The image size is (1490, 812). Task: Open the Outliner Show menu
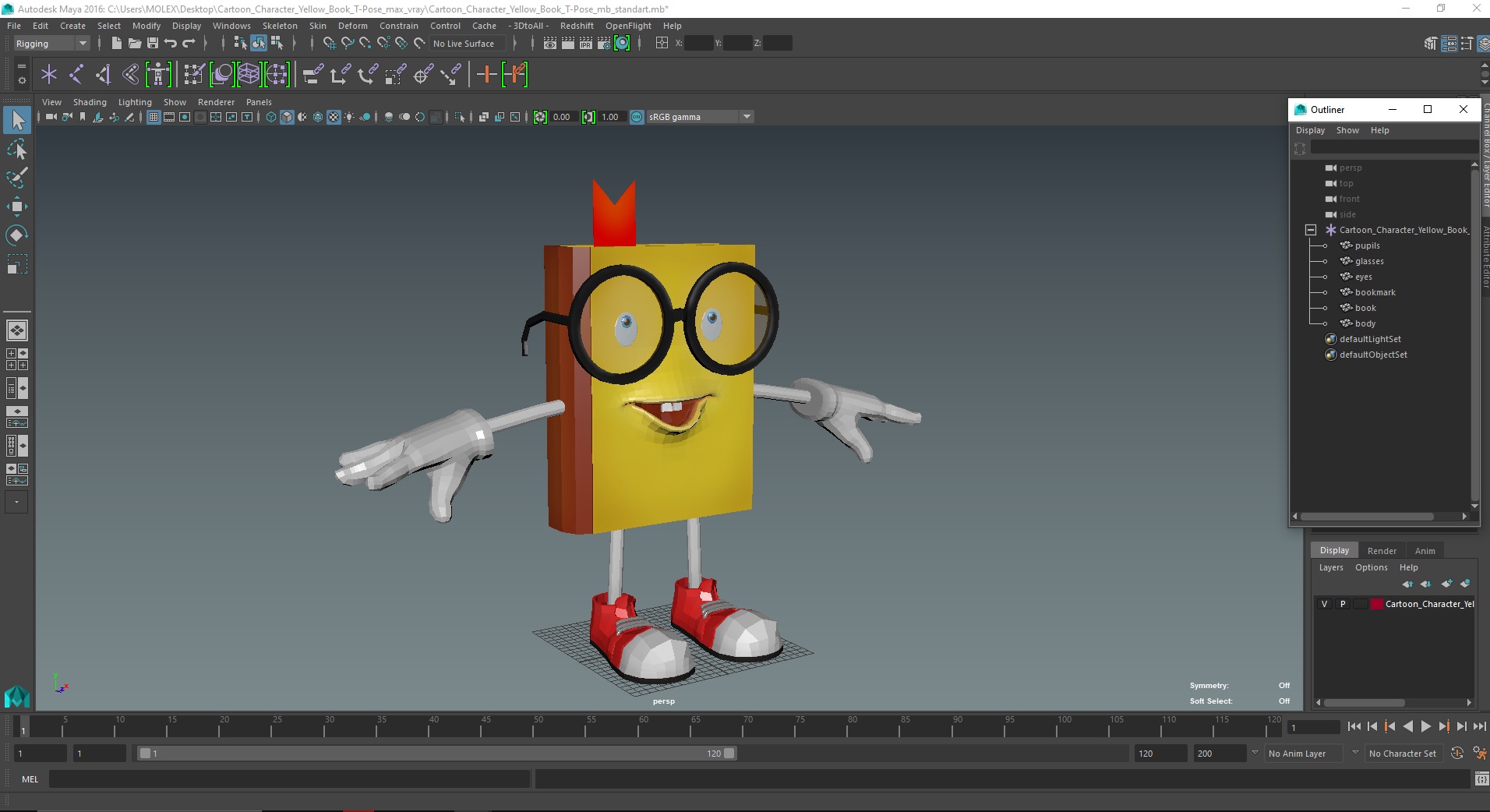pos(1347,130)
